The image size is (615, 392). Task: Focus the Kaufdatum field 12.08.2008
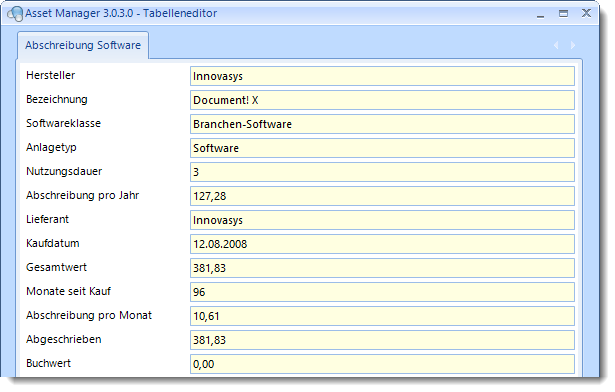tap(382, 244)
